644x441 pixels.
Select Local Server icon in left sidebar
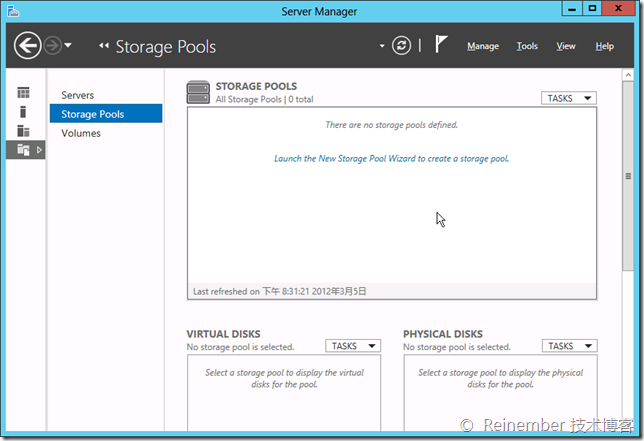tap(23, 111)
